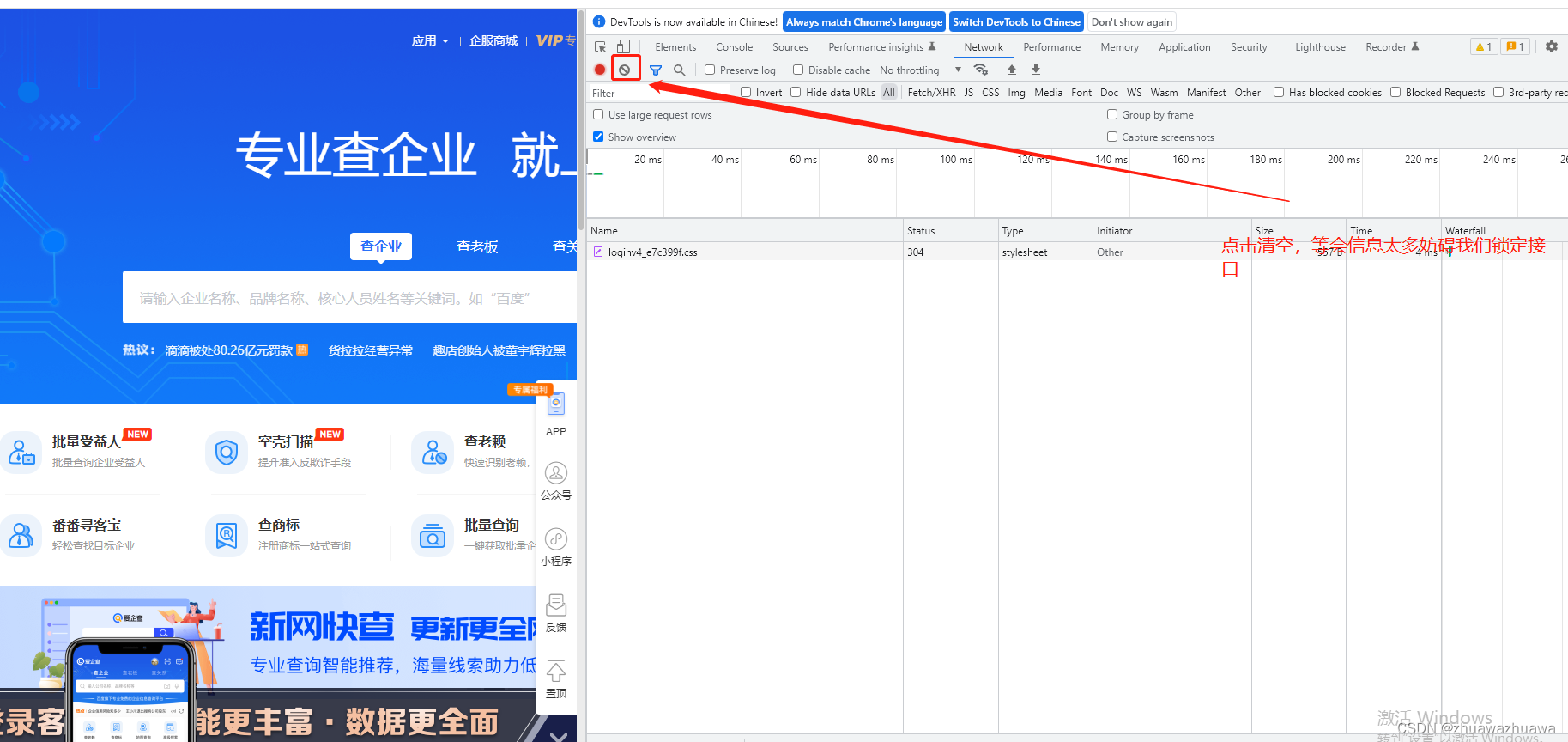The width and height of the screenshot is (1568, 742).
Task: Check Has blocked cookies checkbox
Action: pyautogui.click(x=1279, y=92)
